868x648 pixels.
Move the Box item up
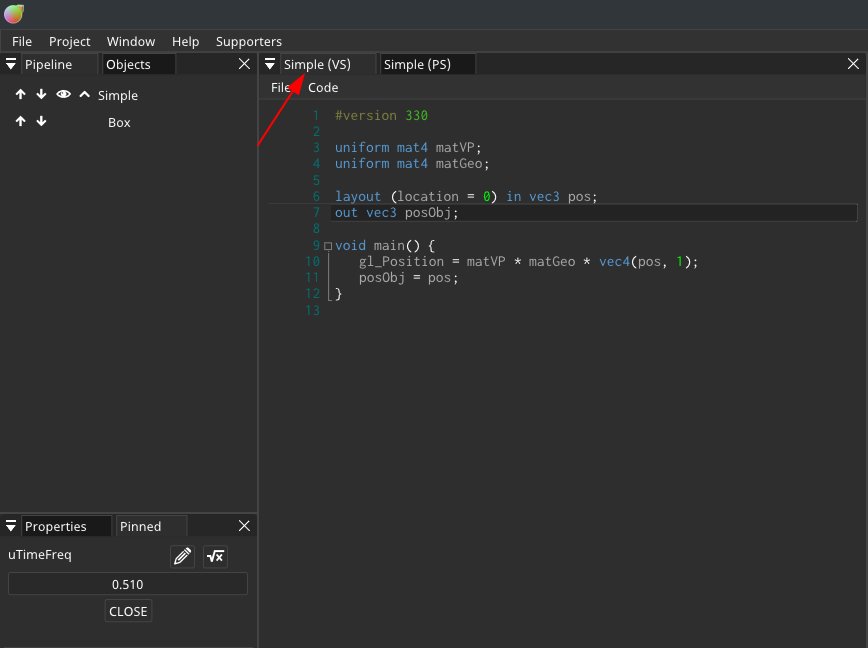[x=20, y=122]
